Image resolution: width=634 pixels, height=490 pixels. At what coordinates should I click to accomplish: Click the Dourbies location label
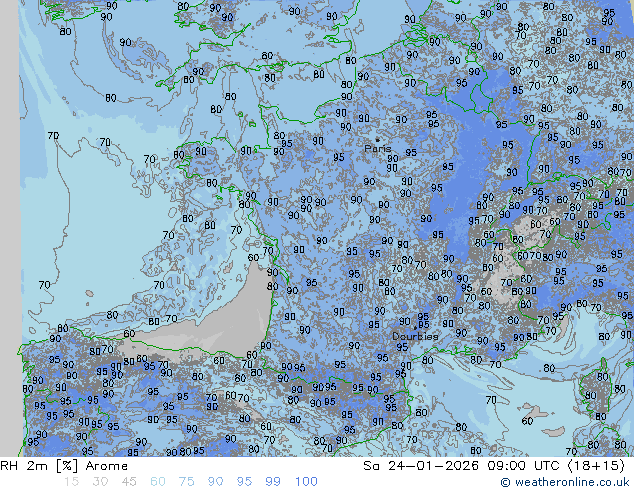click(415, 336)
